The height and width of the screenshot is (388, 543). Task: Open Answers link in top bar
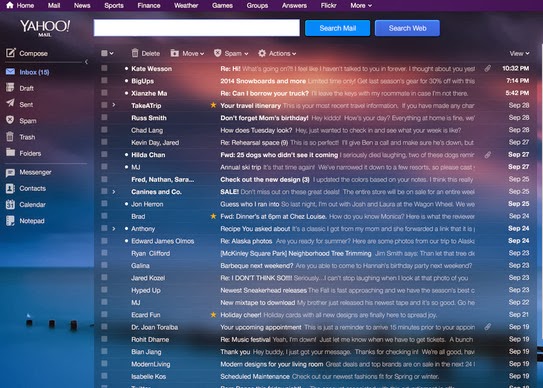click(x=294, y=6)
